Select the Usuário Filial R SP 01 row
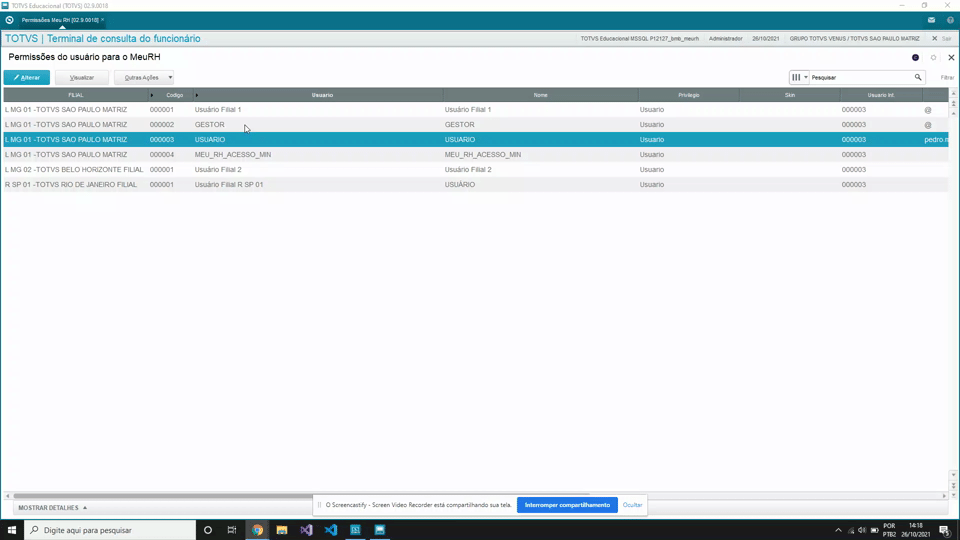 coord(476,184)
